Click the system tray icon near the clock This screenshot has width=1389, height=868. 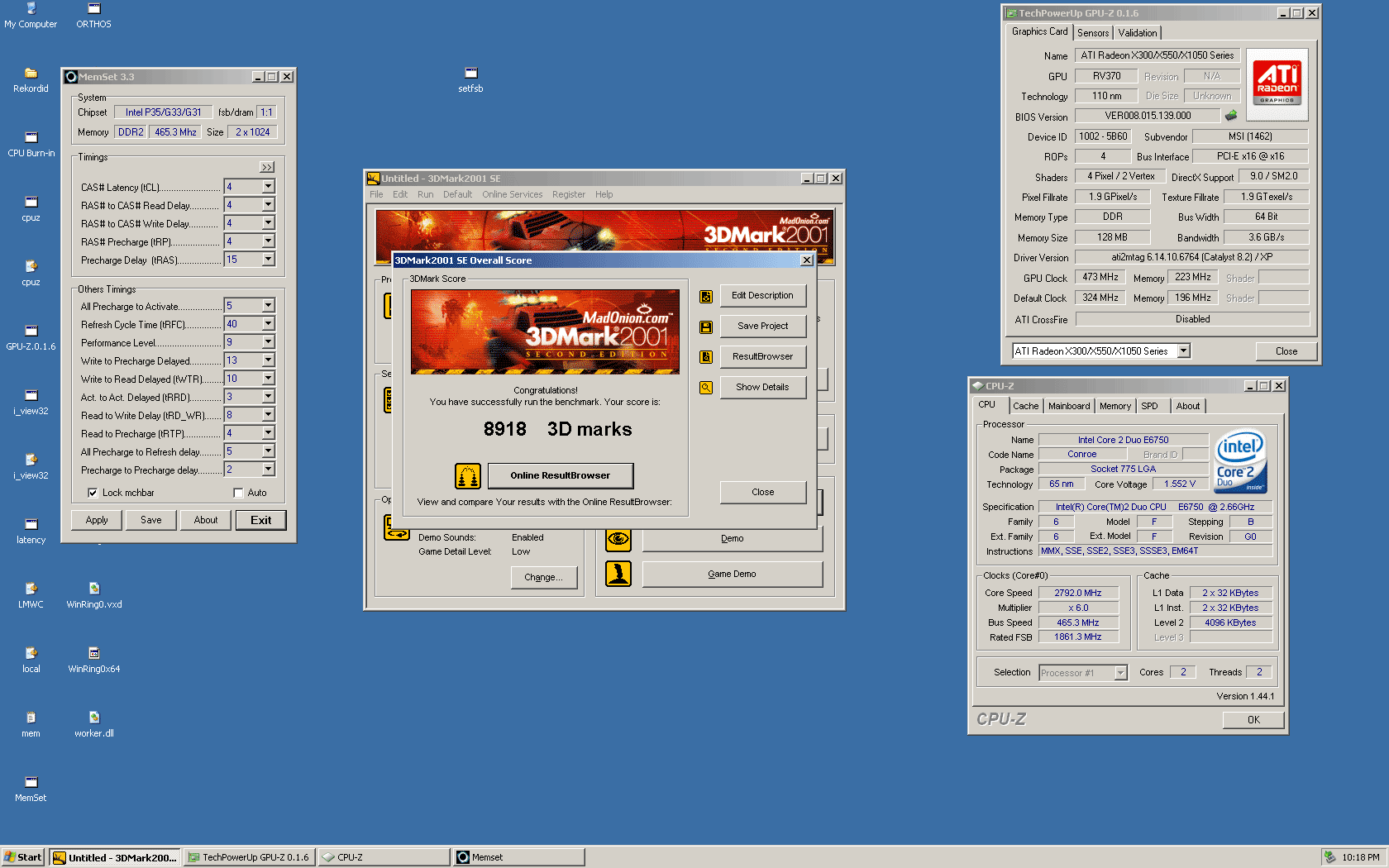pyautogui.click(x=1329, y=857)
